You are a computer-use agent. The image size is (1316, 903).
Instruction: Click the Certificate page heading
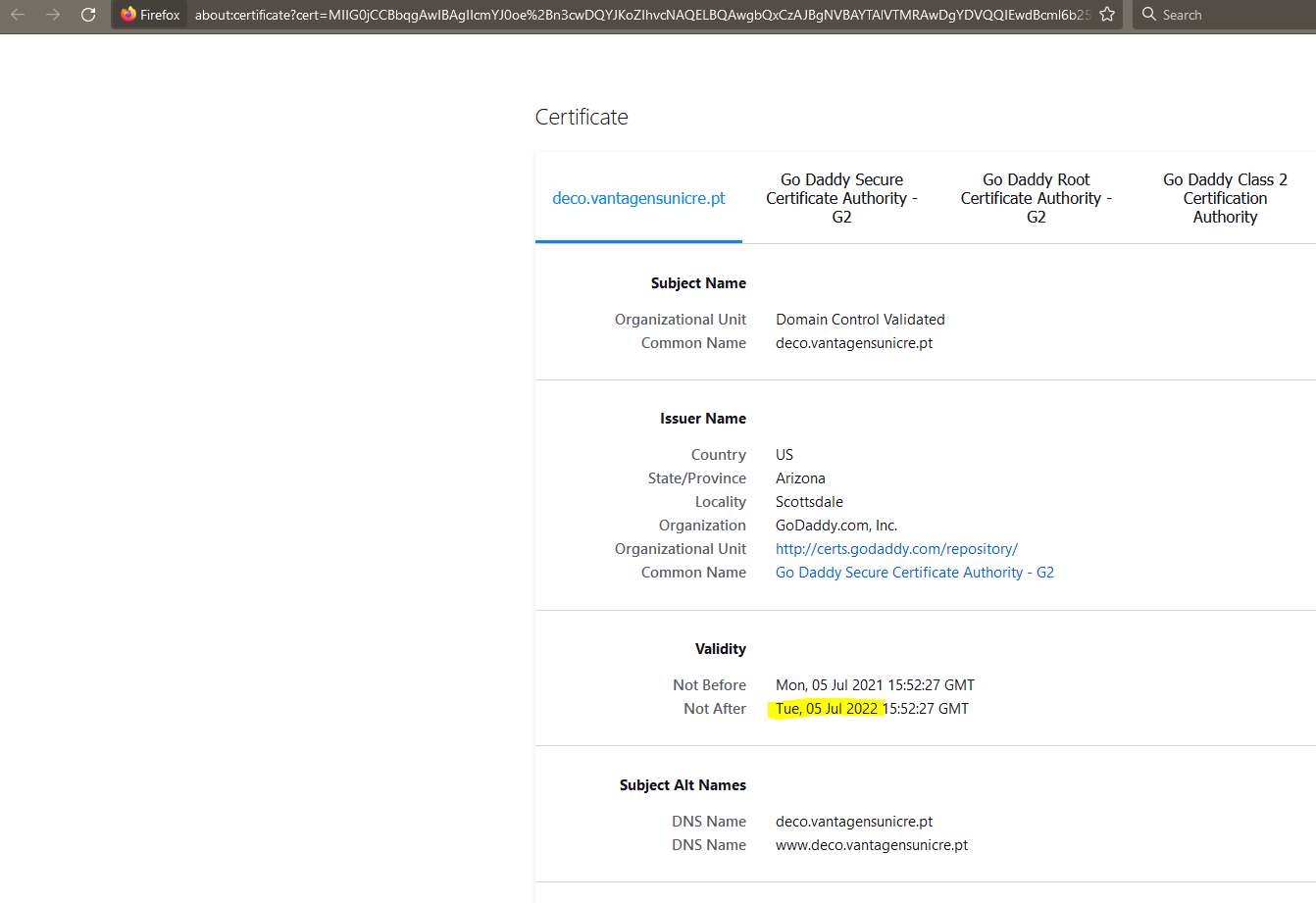tap(582, 117)
